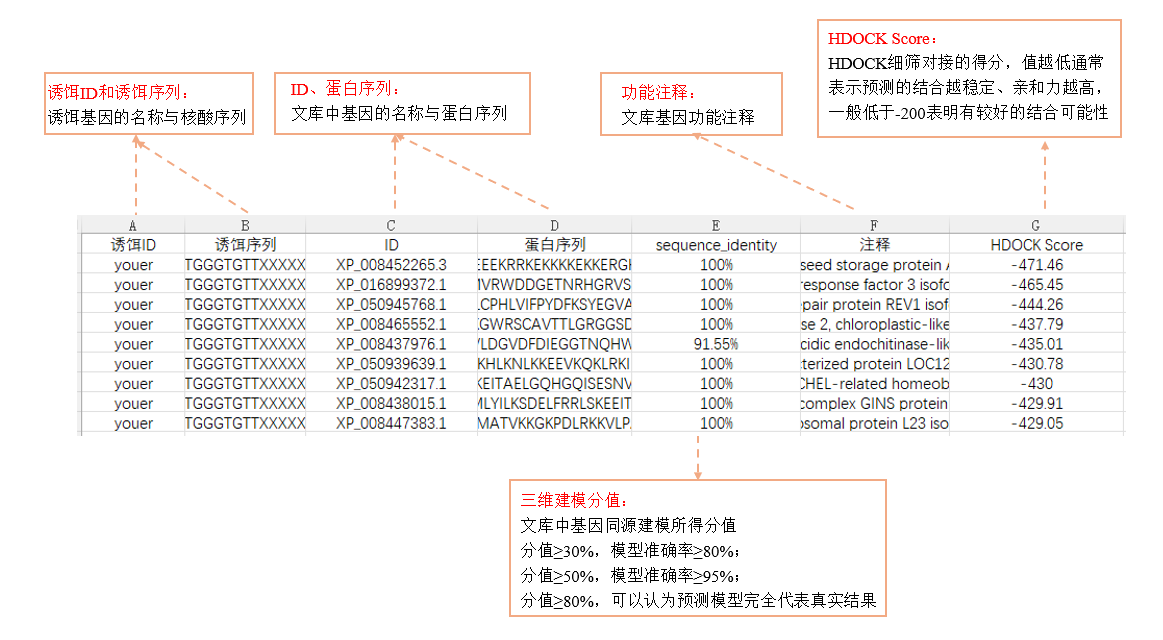Screen dimensions: 1163x640
Task: Select the sequence_identity header cell
Action: 715,244
